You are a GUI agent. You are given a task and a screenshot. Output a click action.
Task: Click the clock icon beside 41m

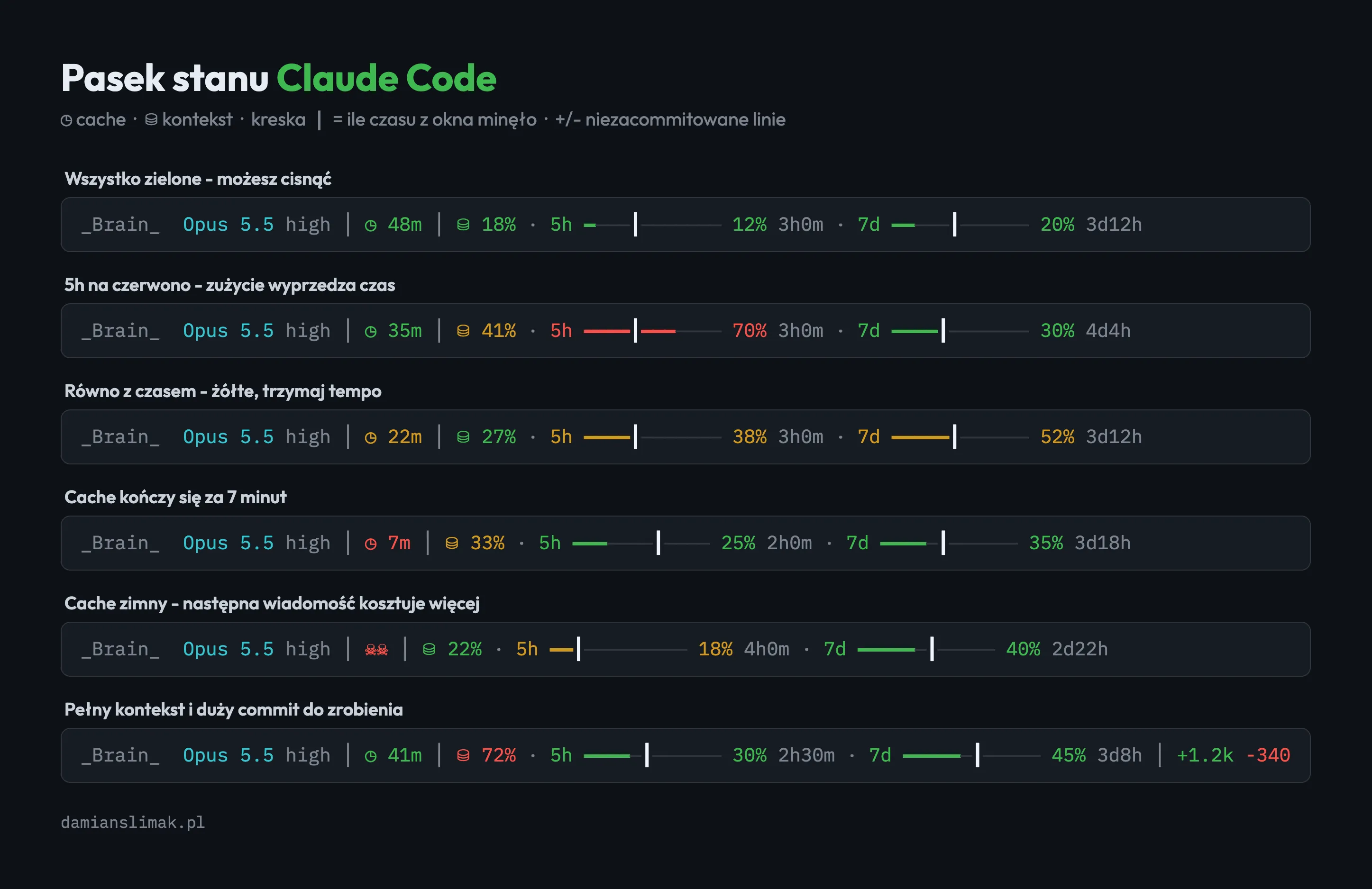tap(371, 756)
